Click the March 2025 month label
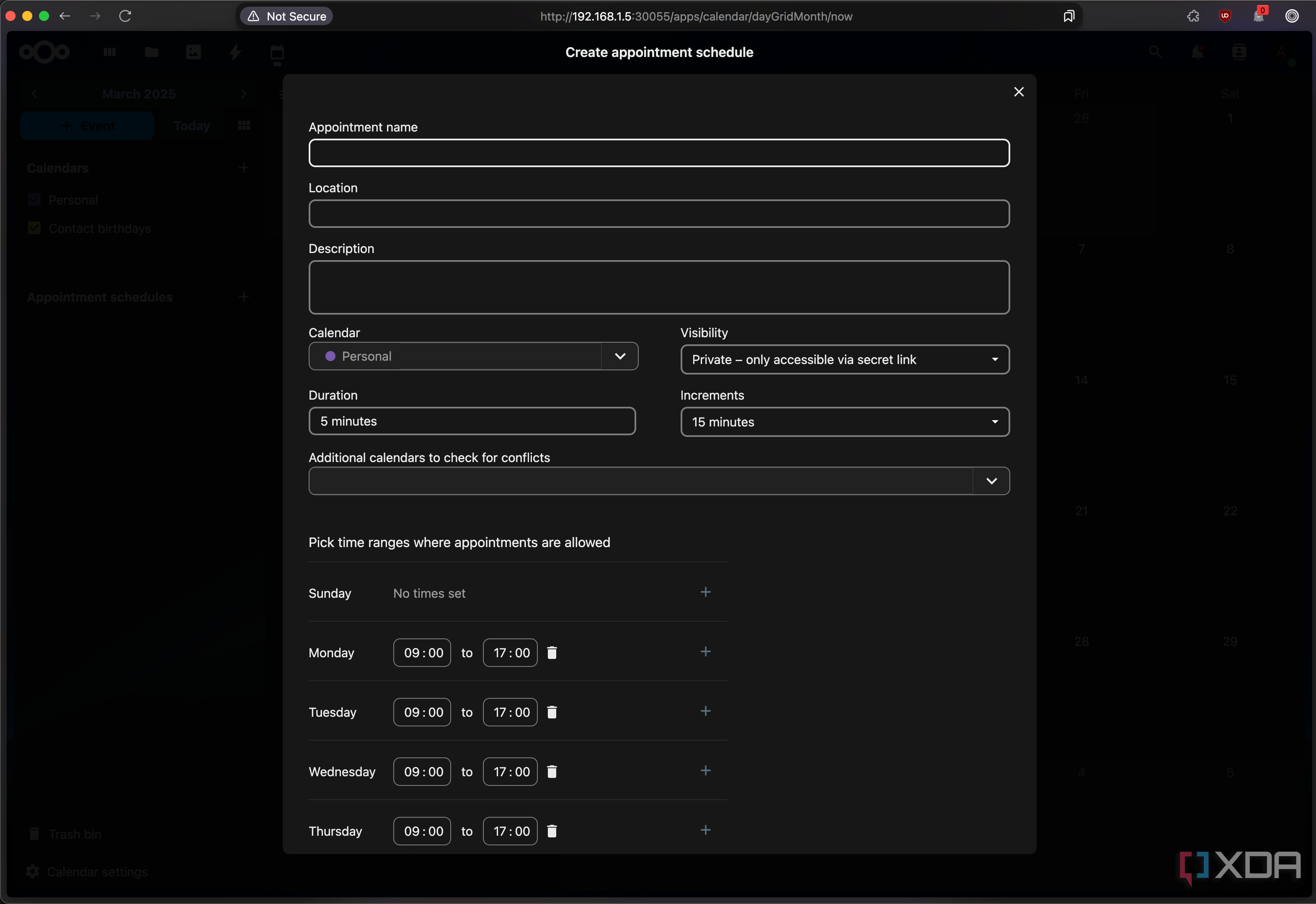Image resolution: width=1316 pixels, height=904 pixels. point(139,94)
